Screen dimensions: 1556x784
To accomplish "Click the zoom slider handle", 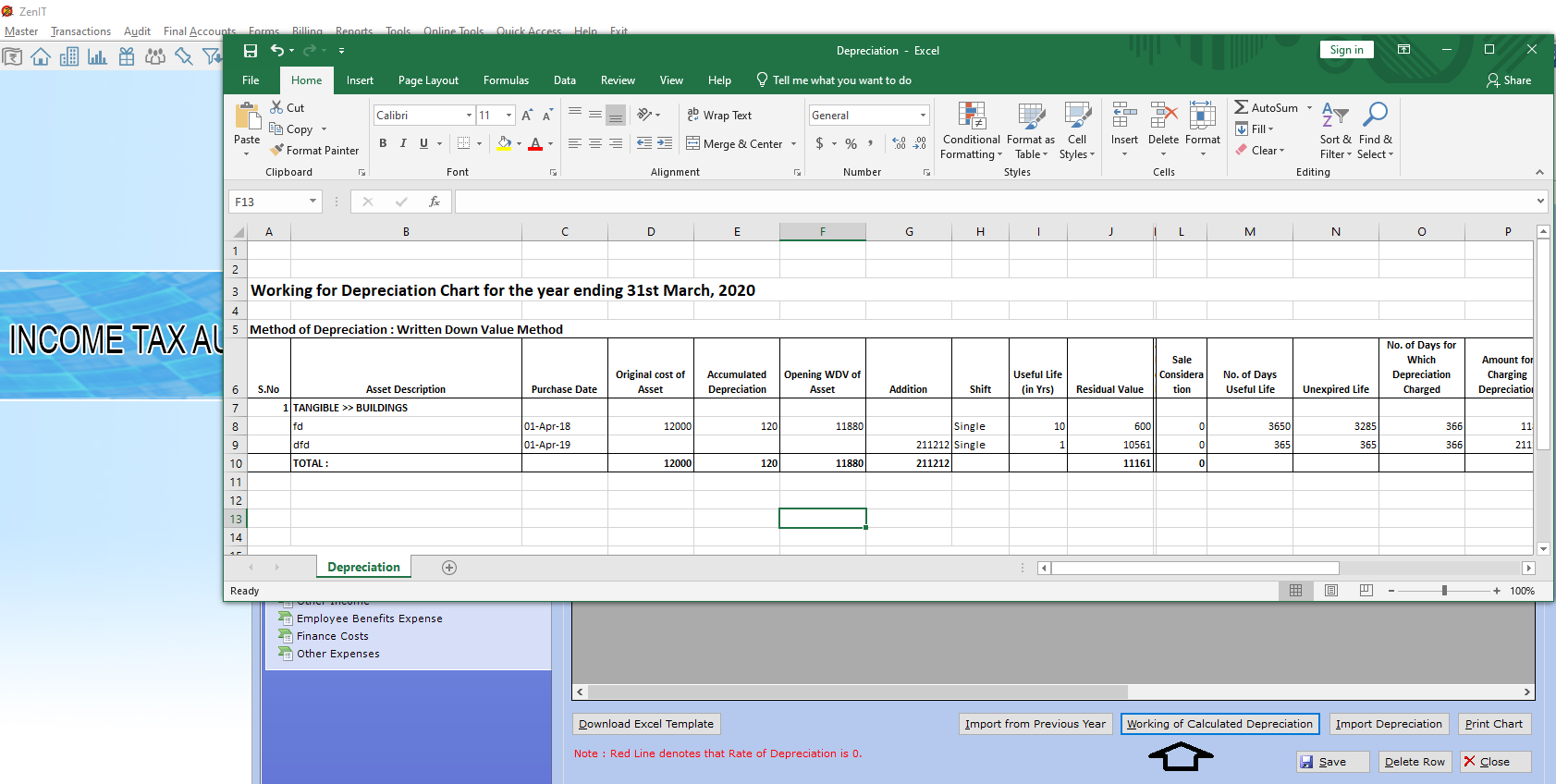I will (1444, 591).
